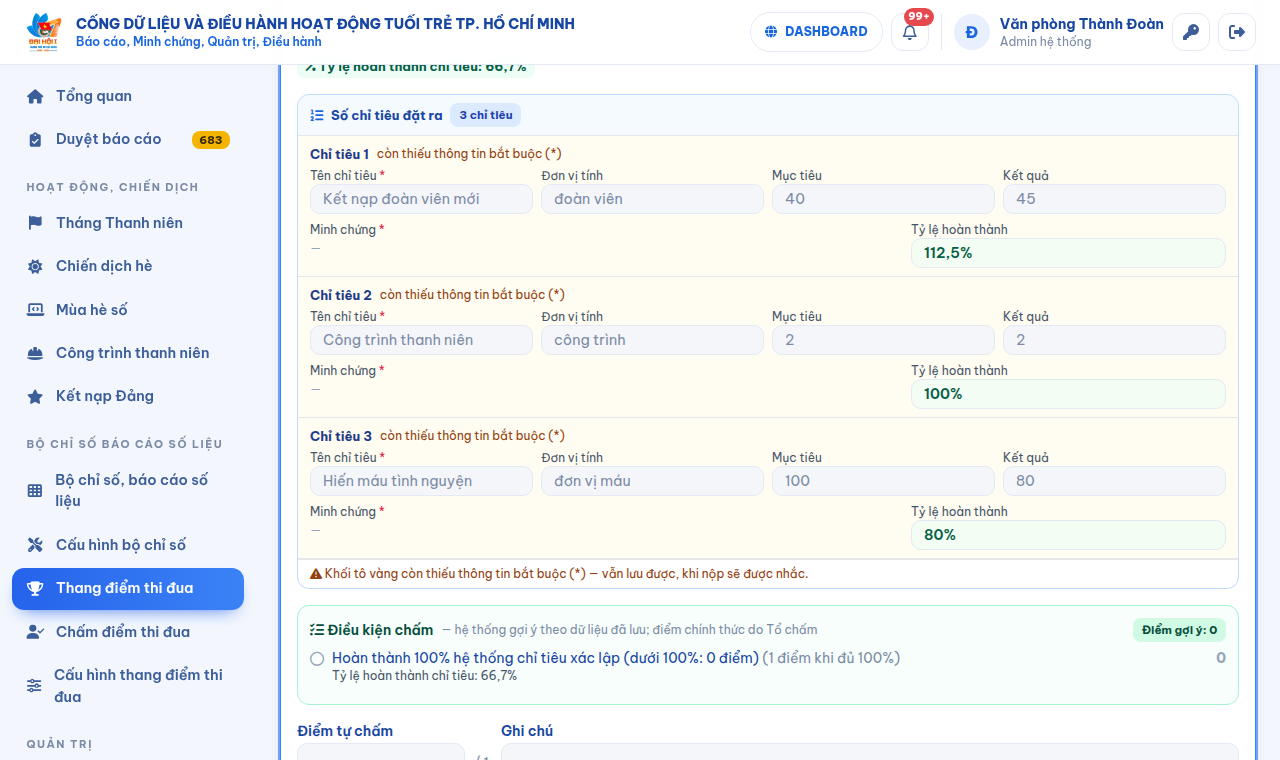Click the sliders icon for Cấu hình thang điểm

pos(34,686)
